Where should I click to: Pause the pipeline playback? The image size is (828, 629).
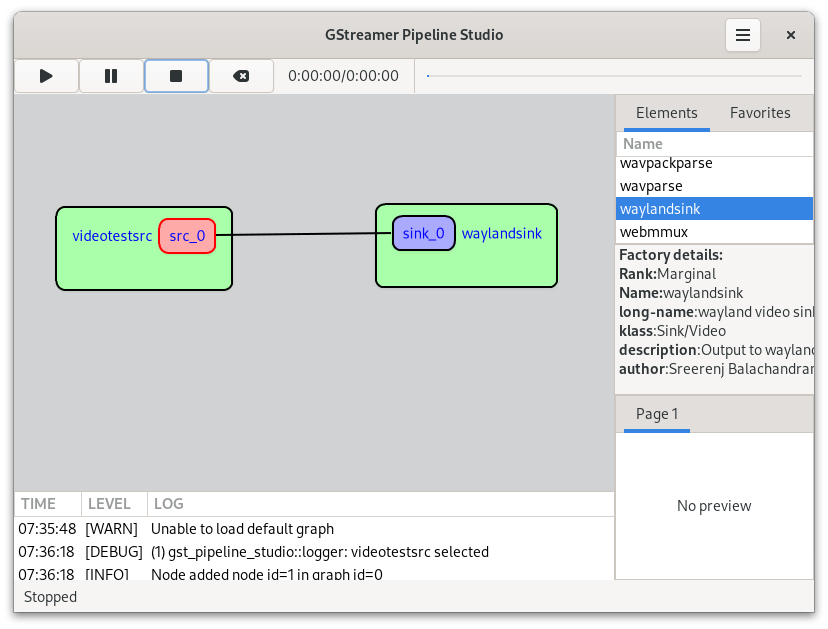click(111, 76)
